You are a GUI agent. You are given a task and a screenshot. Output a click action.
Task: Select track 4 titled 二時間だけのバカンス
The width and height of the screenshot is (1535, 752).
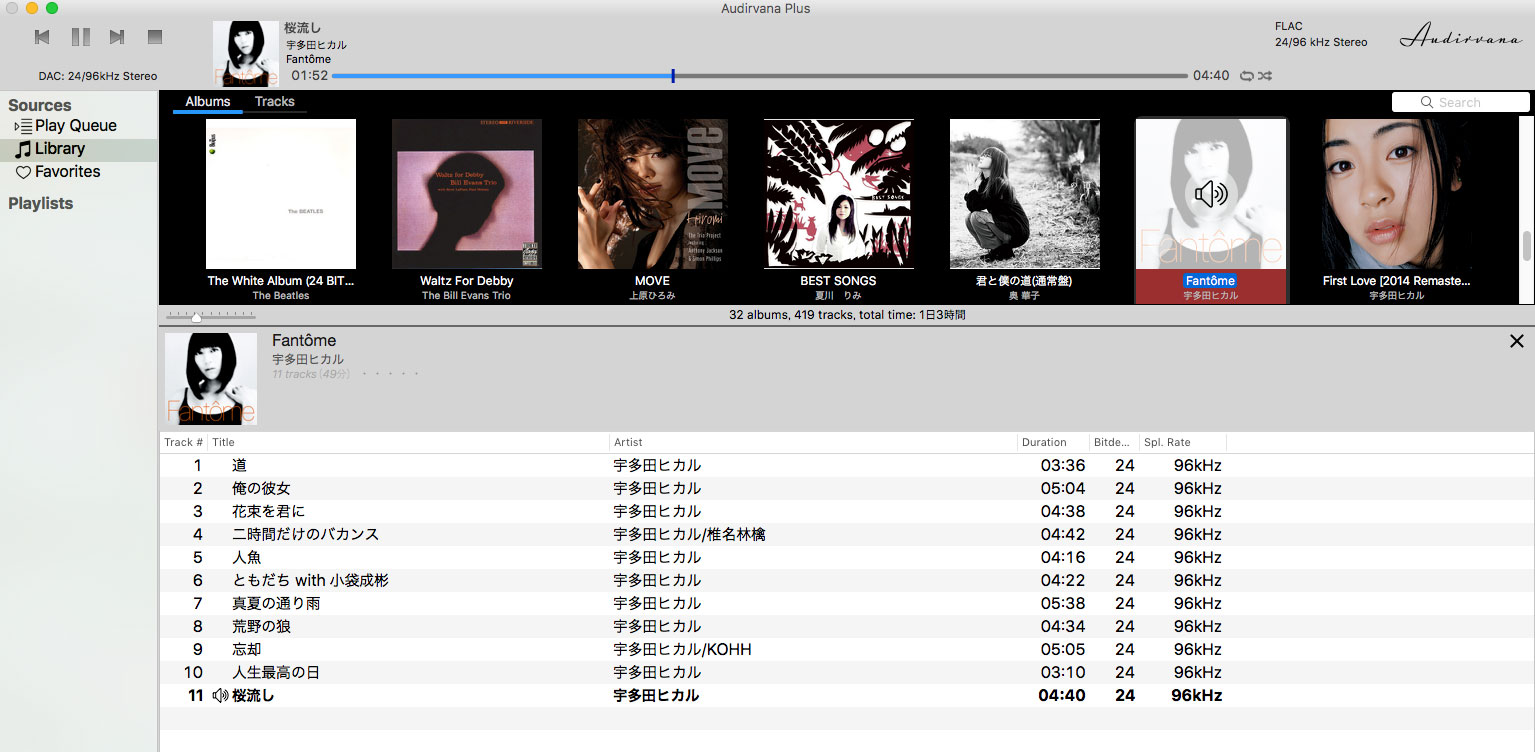click(x=846, y=534)
